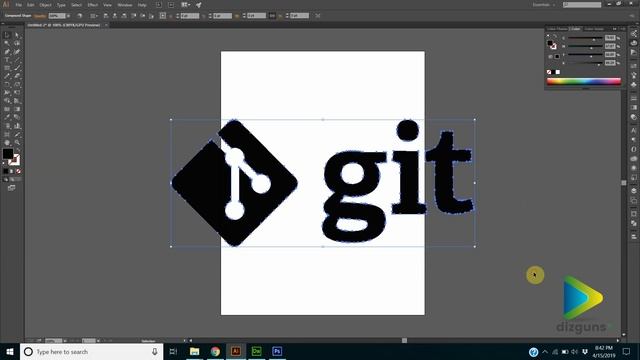Adjust the Magenta slider in Color panel
This screenshot has height=360, width=640.
coord(585,47)
